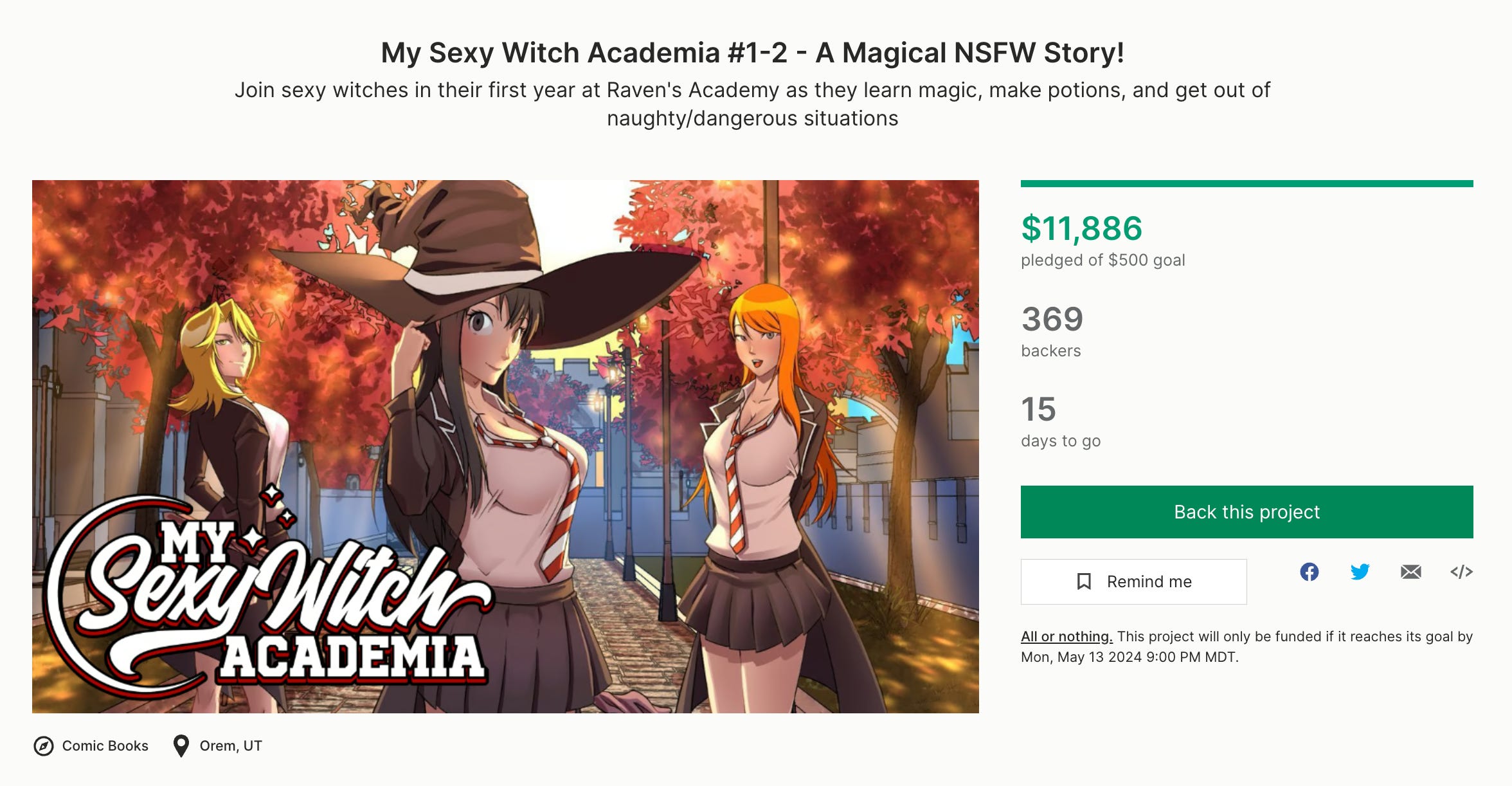
Task: Select the Remind me text label
Action: tap(1149, 581)
